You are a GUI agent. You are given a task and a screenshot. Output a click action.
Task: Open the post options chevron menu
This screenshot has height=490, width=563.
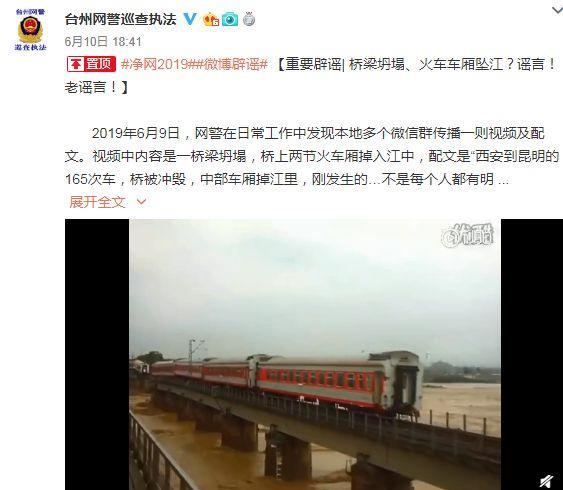coord(557,10)
